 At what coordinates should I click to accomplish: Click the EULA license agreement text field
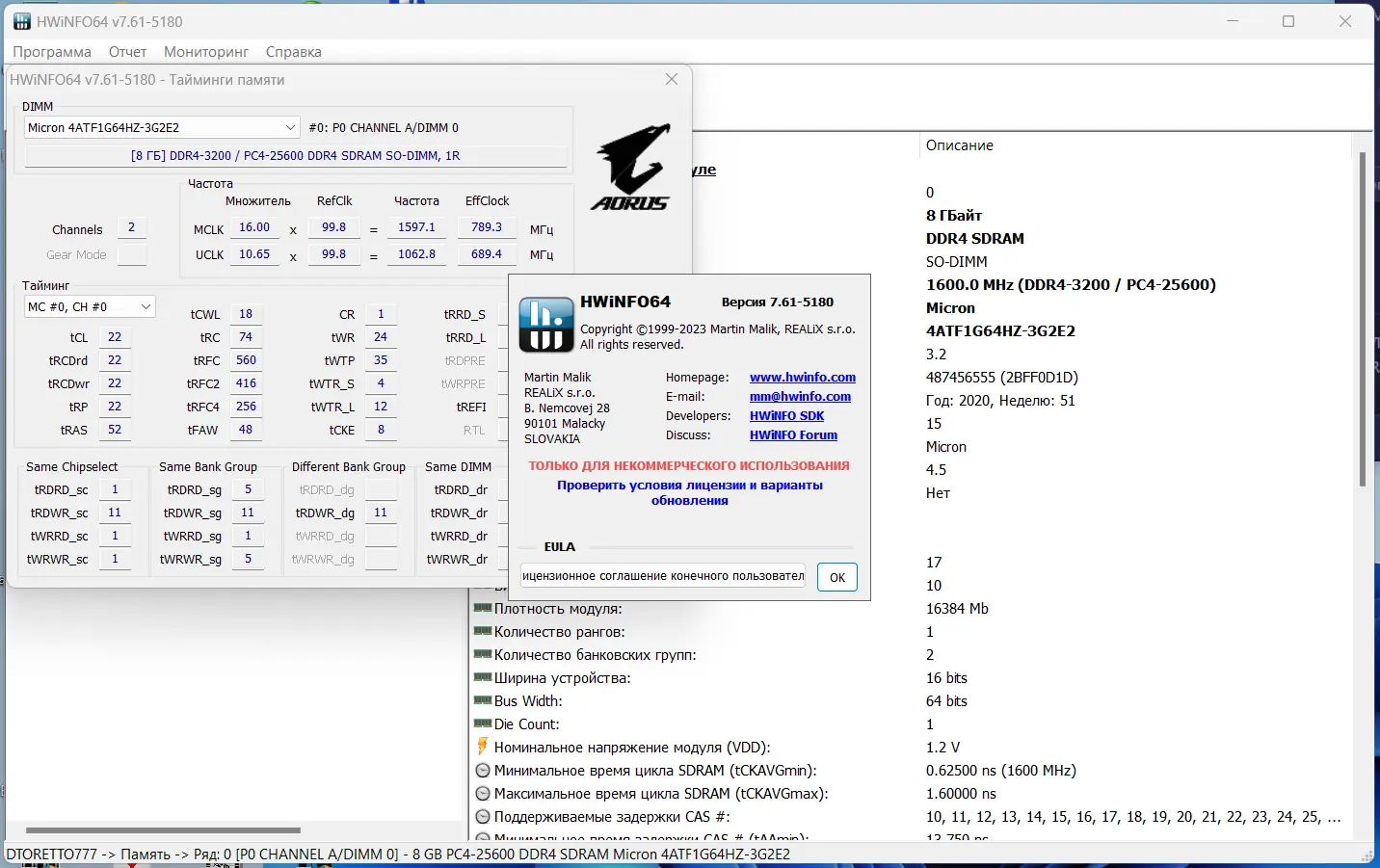click(x=663, y=576)
